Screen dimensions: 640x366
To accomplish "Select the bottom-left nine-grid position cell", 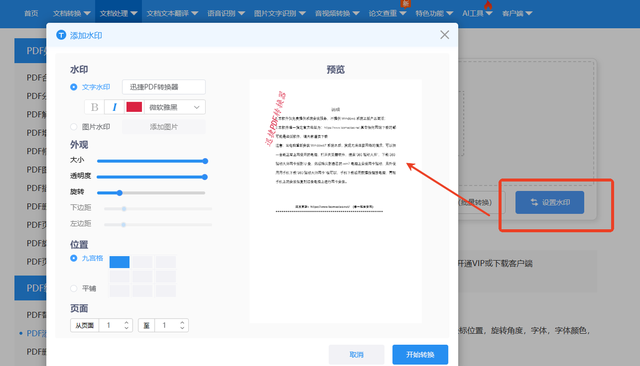I will [x=120, y=291].
